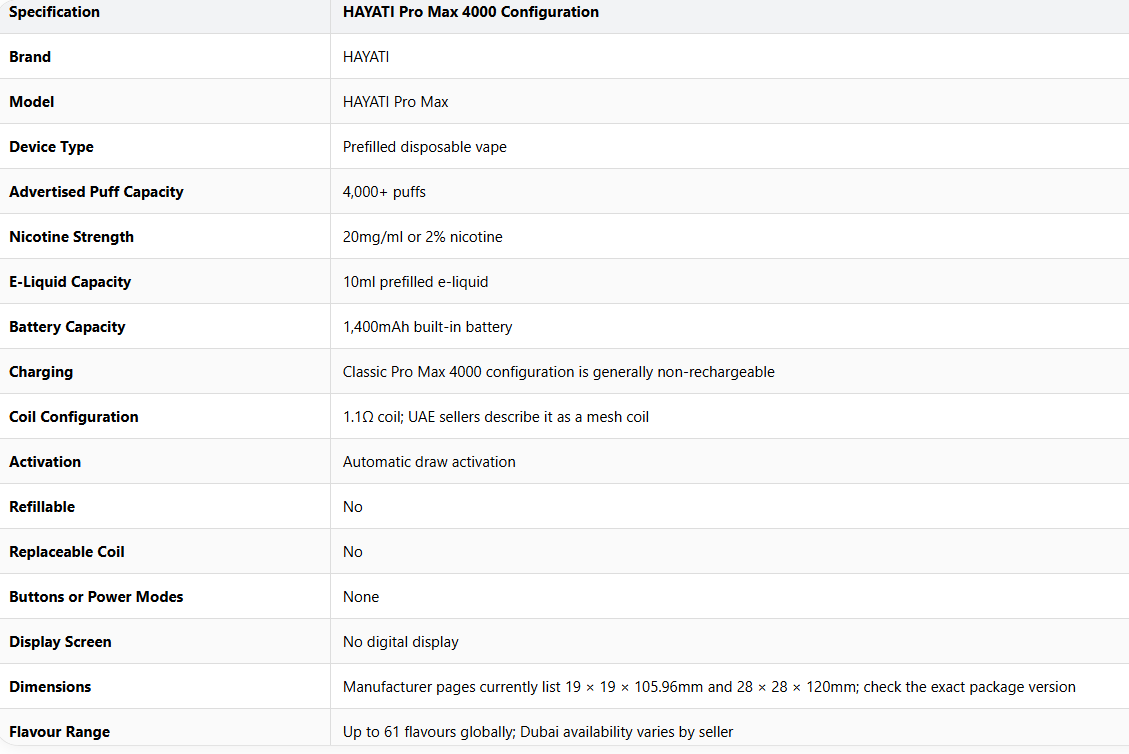Select the 'No' value in Replaceable Coil row
Image resolution: width=1129 pixels, height=754 pixels.
(353, 552)
